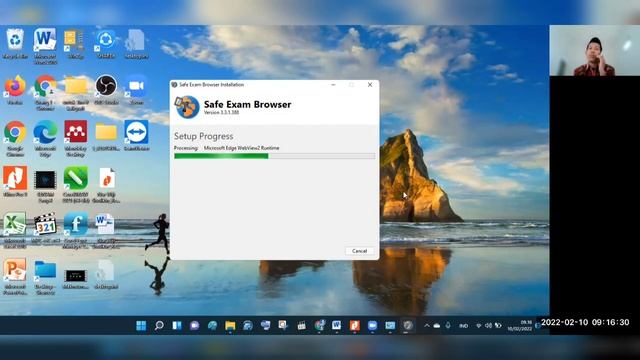Click the microphone tray icon

448,325
